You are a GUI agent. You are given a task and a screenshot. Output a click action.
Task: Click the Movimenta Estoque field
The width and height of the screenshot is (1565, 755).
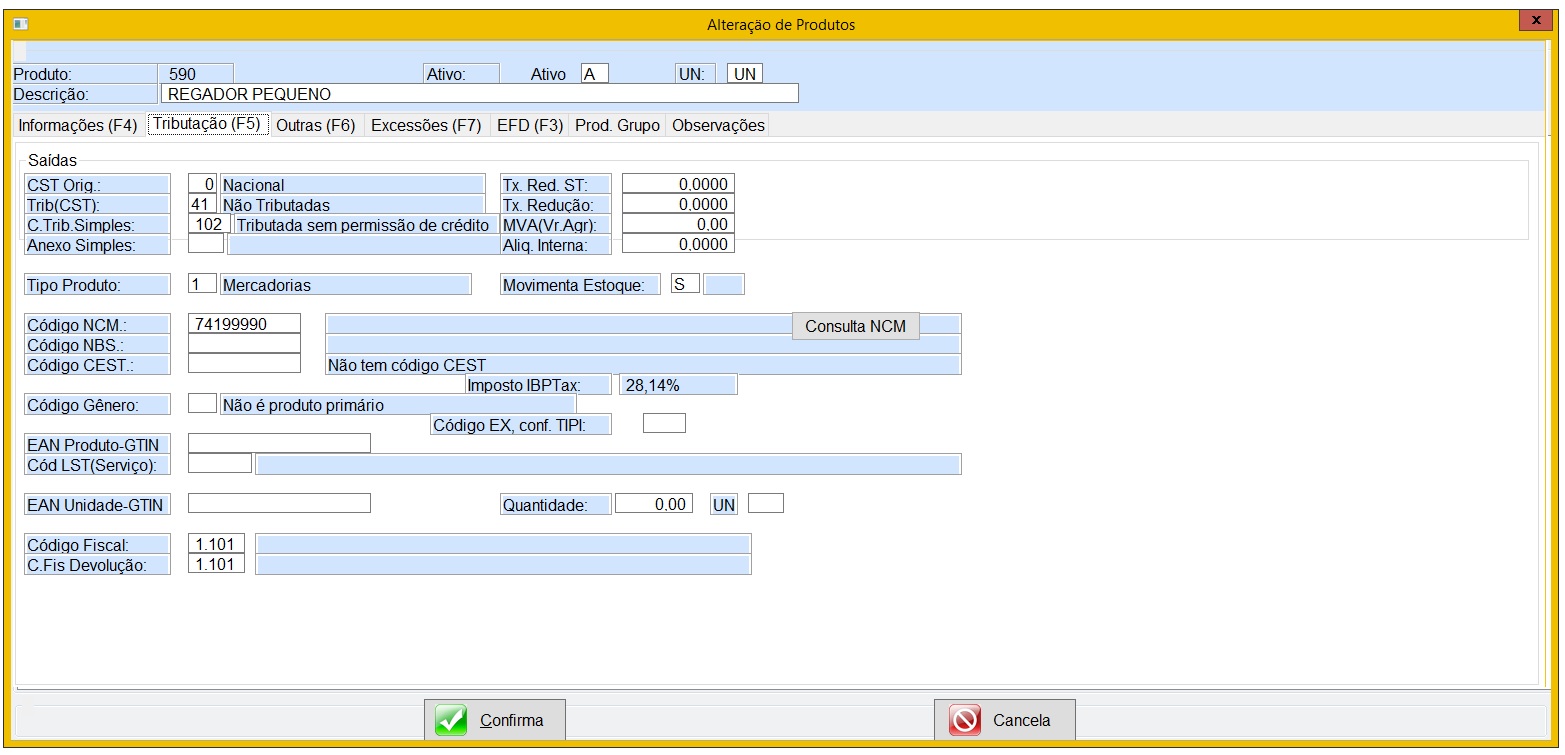click(685, 285)
